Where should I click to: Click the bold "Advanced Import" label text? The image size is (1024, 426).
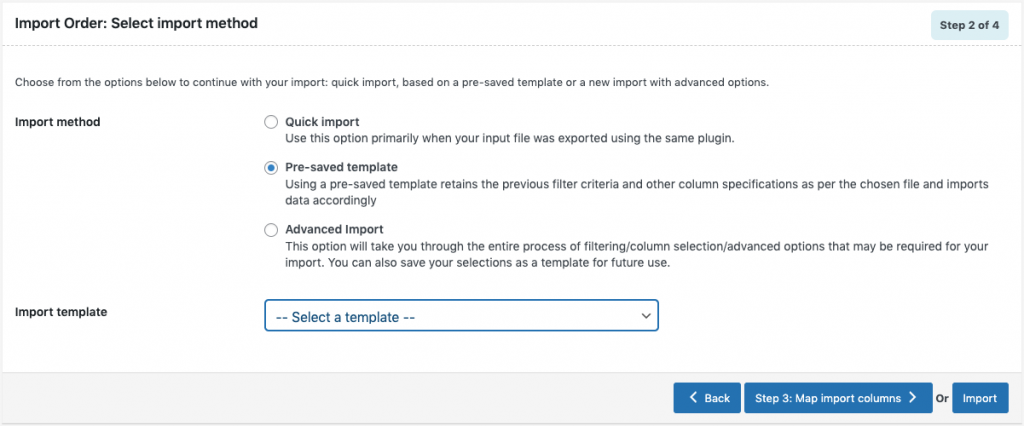334,229
